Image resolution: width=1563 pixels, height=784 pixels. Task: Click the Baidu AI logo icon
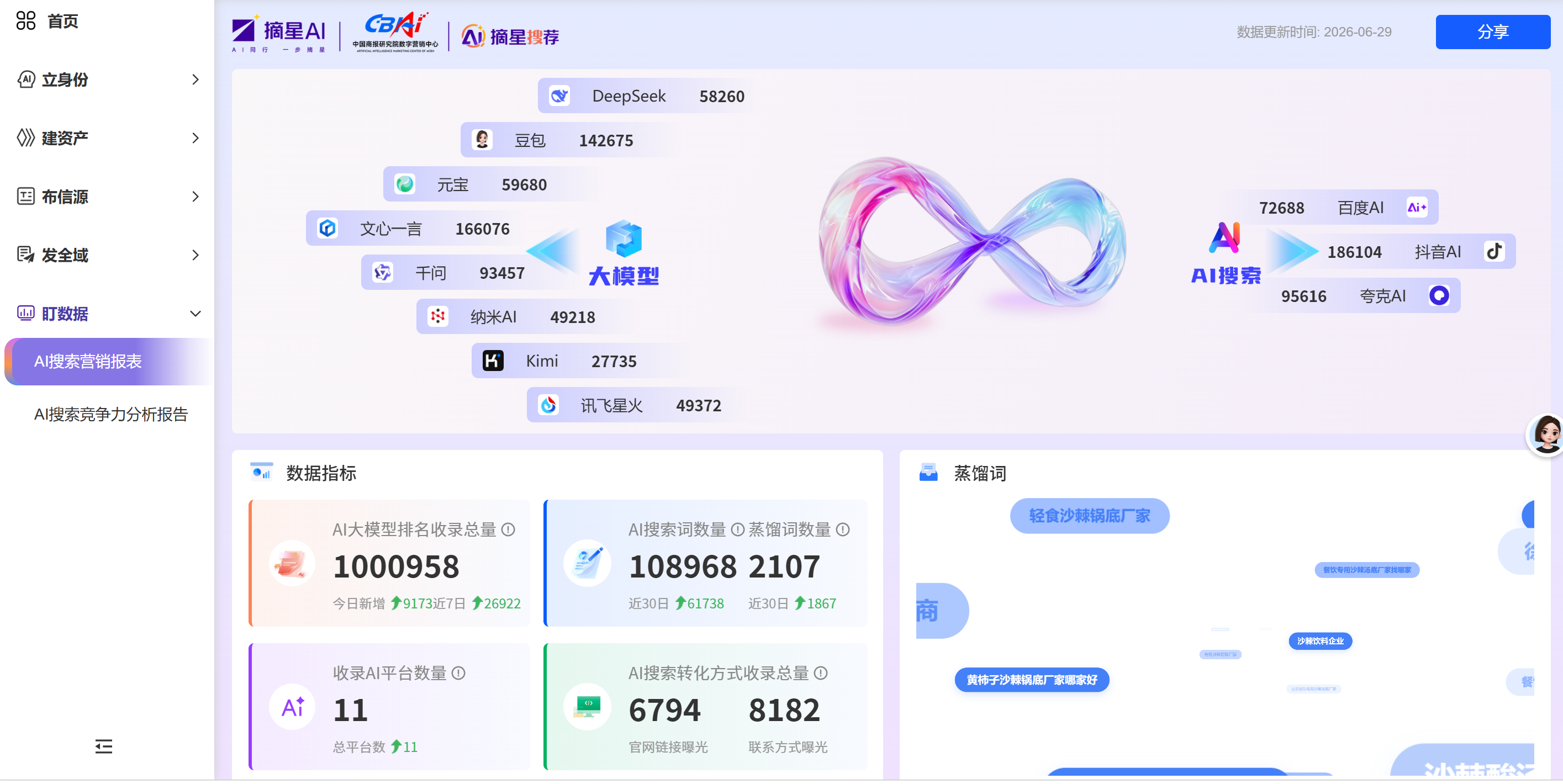point(1417,208)
